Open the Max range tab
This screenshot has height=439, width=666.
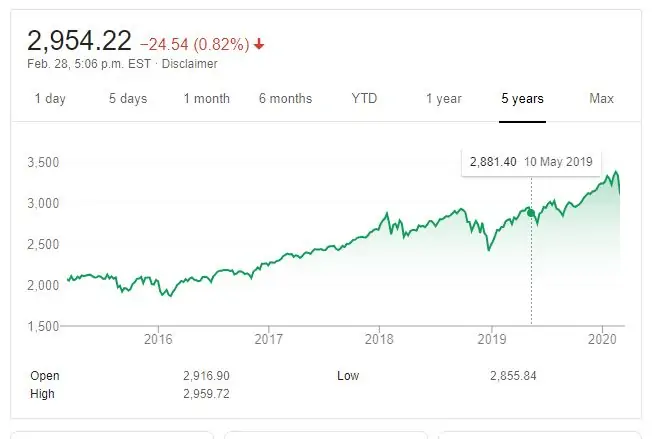pos(601,98)
